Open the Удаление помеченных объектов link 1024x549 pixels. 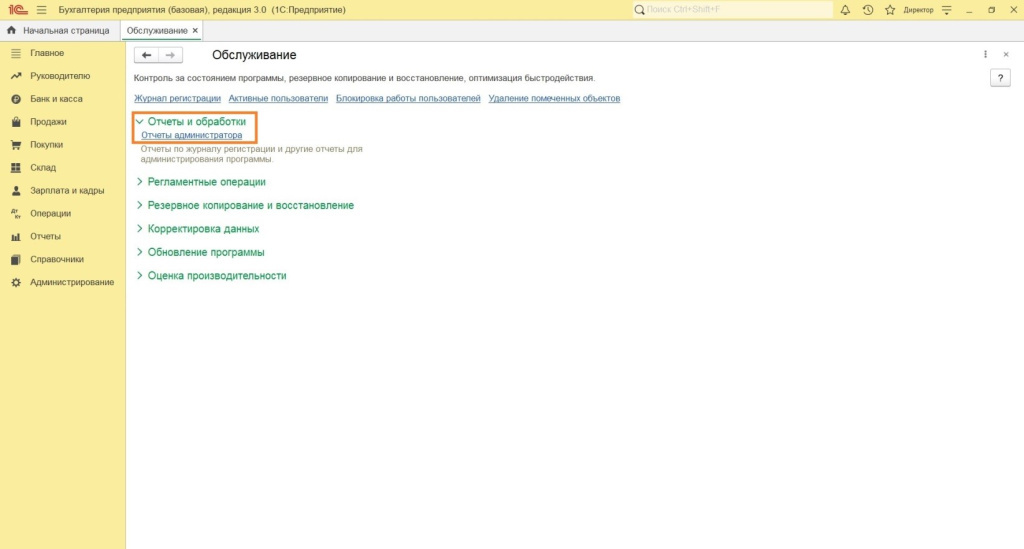[554, 98]
